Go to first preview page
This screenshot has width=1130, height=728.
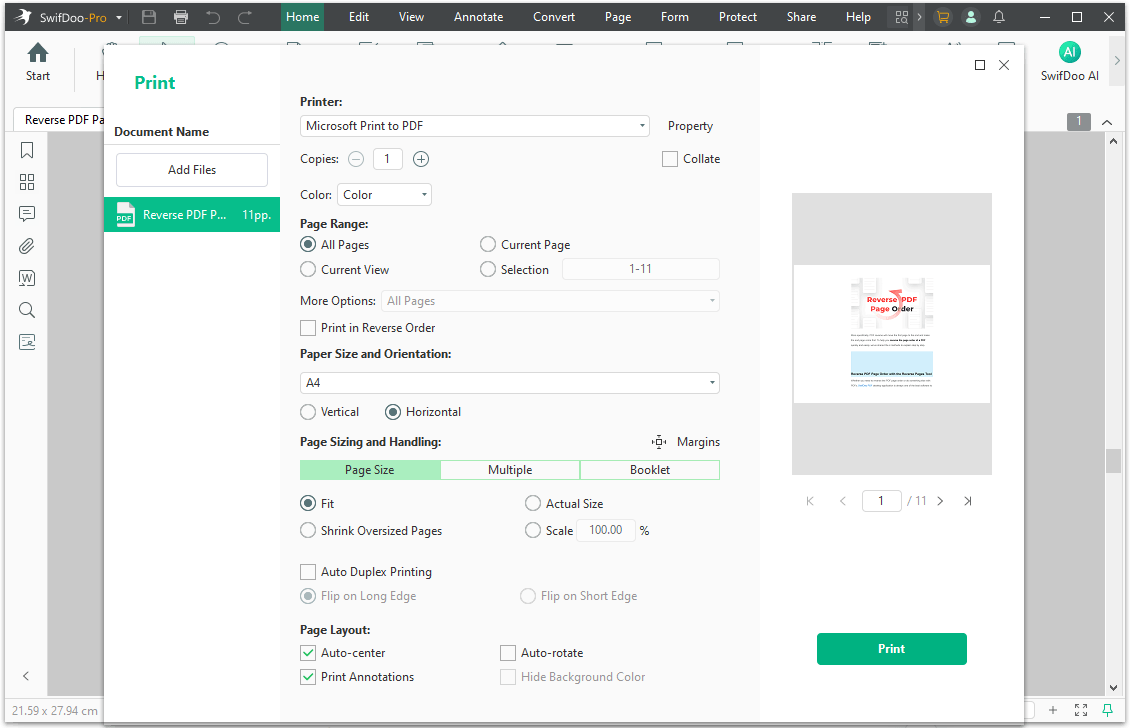point(810,501)
